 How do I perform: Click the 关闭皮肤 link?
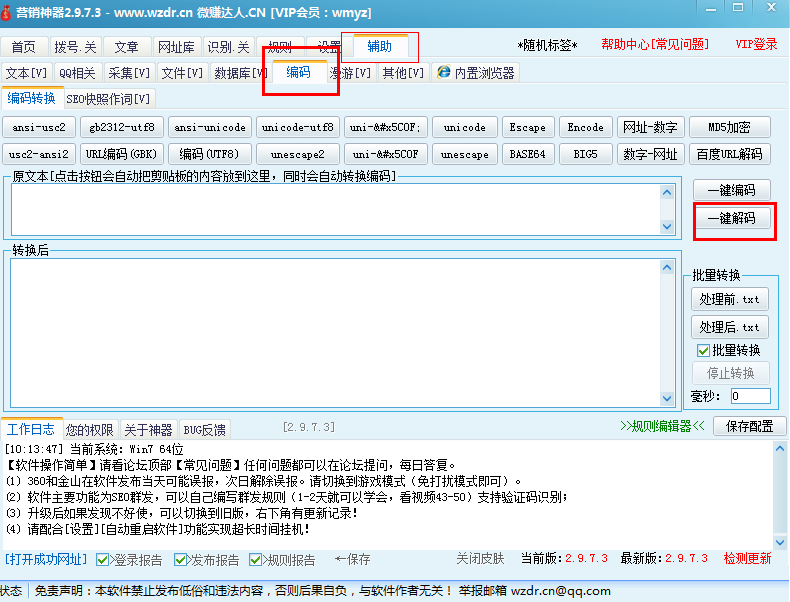tap(480, 559)
